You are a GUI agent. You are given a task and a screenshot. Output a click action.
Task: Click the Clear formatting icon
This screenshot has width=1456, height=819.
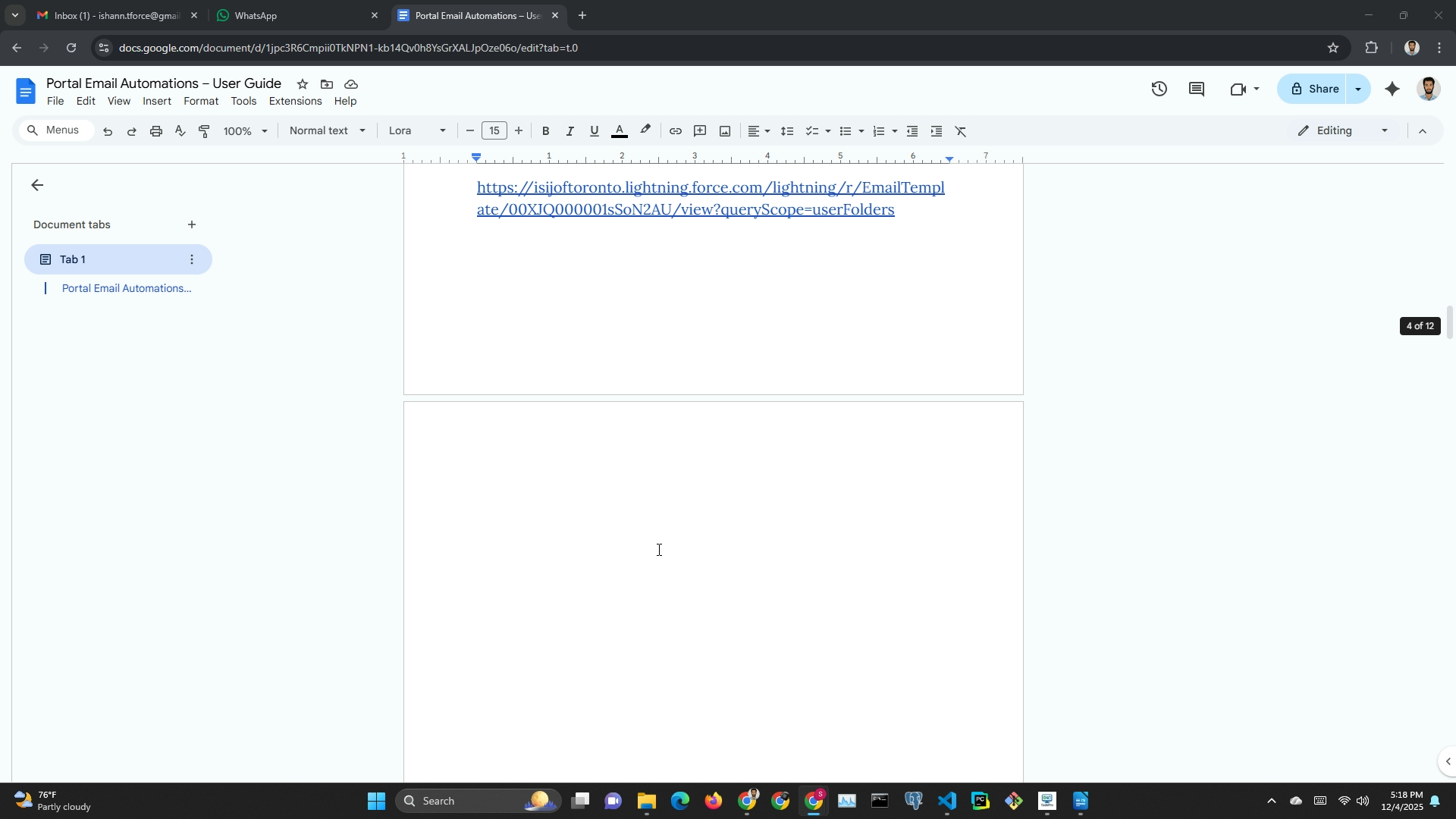(x=961, y=131)
